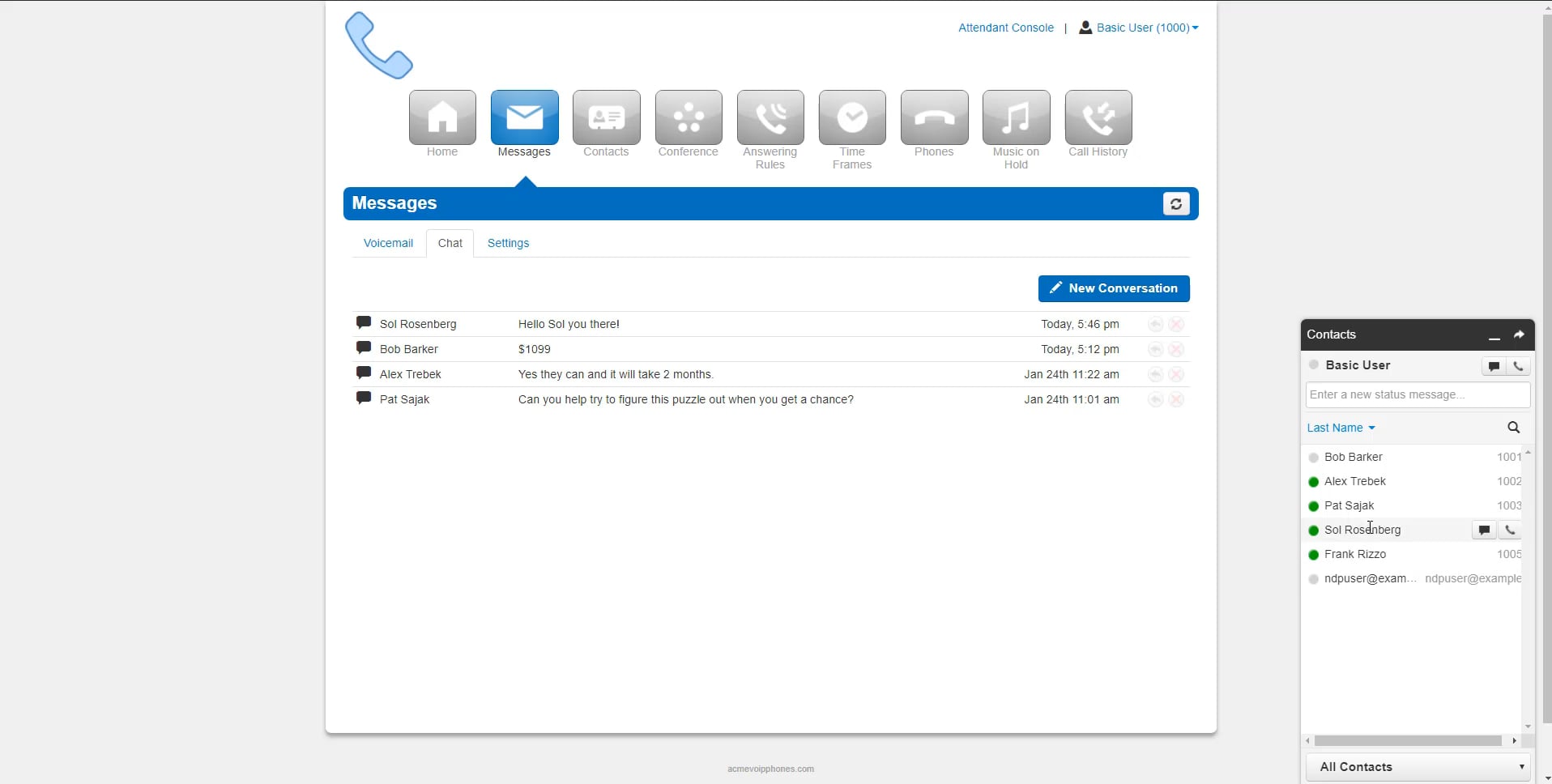Call Sol Rosenberg from Contacts widget
Image resolution: width=1552 pixels, height=784 pixels.
[x=1510, y=530]
